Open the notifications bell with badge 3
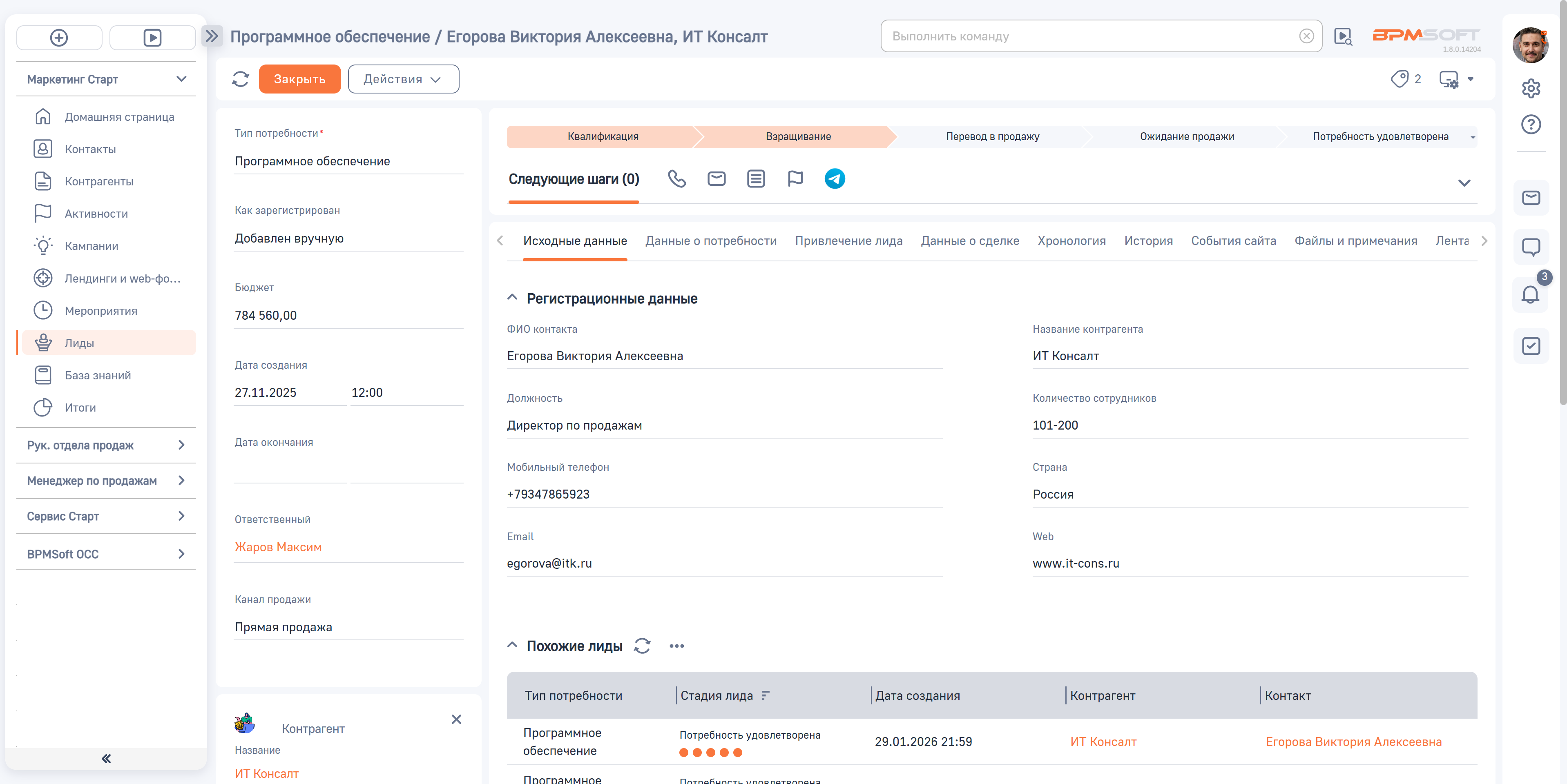Screen dimensions: 1567x784 click(x=1531, y=294)
